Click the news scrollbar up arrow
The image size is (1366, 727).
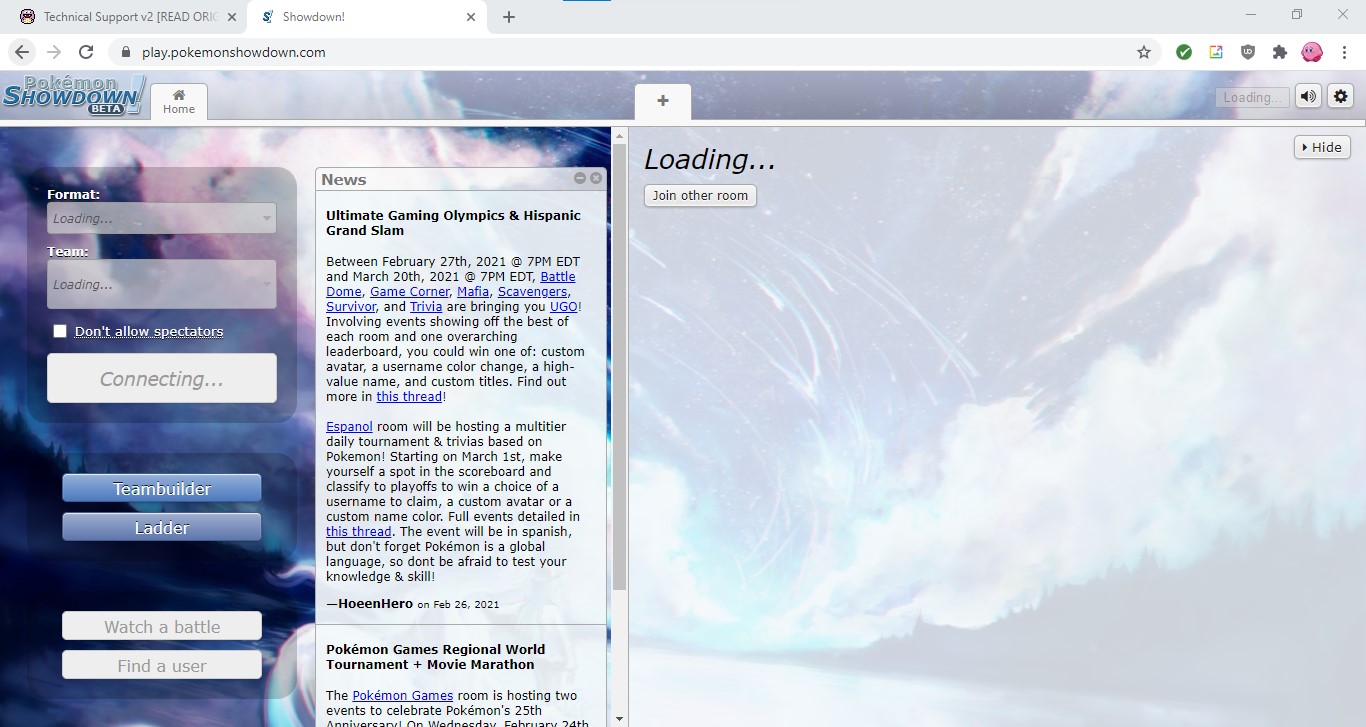pyautogui.click(x=619, y=135)
